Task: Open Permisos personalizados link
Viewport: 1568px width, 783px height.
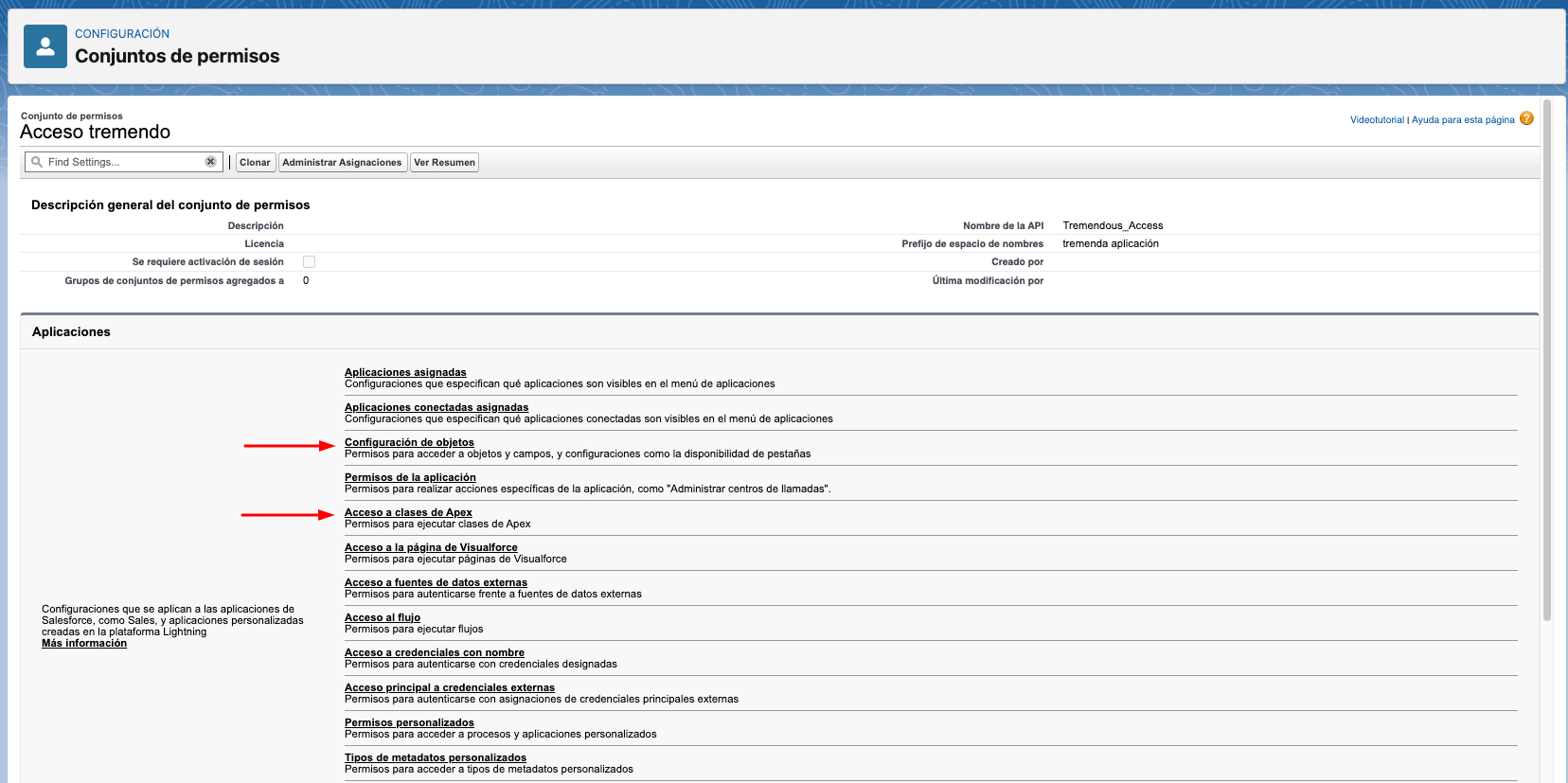Action: [x=409, y=722]
